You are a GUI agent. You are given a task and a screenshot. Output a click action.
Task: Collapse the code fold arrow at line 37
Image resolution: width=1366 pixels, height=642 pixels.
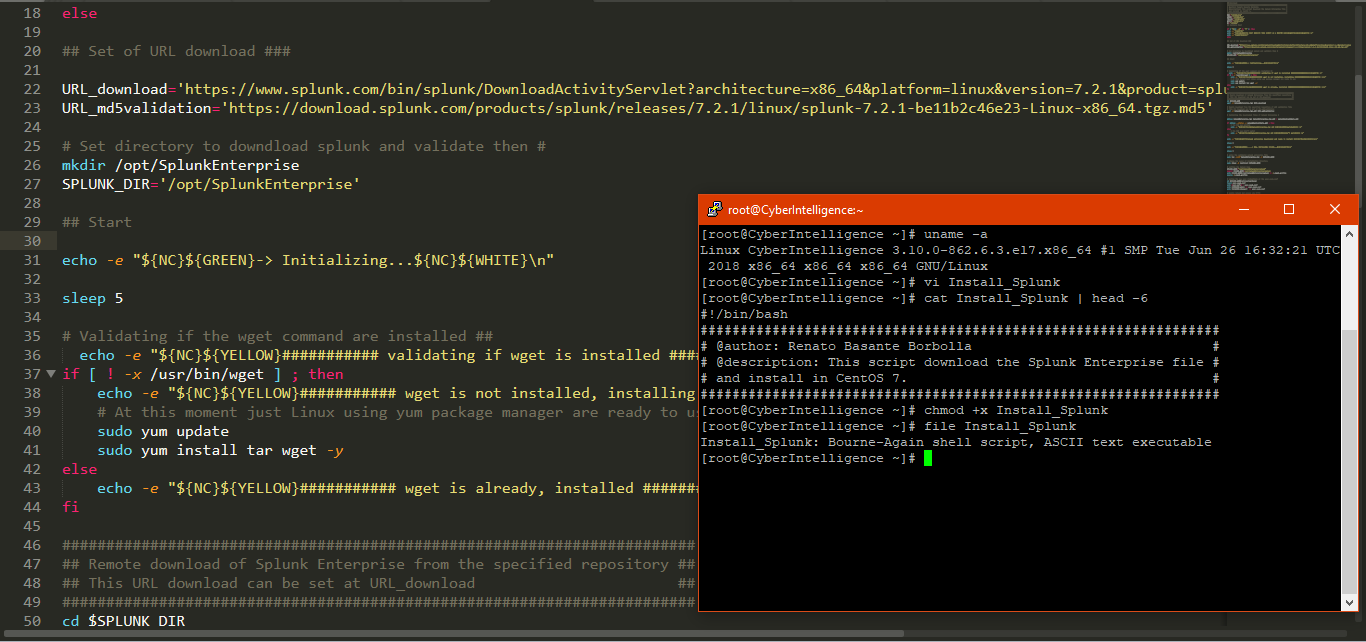(x=51, y=374)
